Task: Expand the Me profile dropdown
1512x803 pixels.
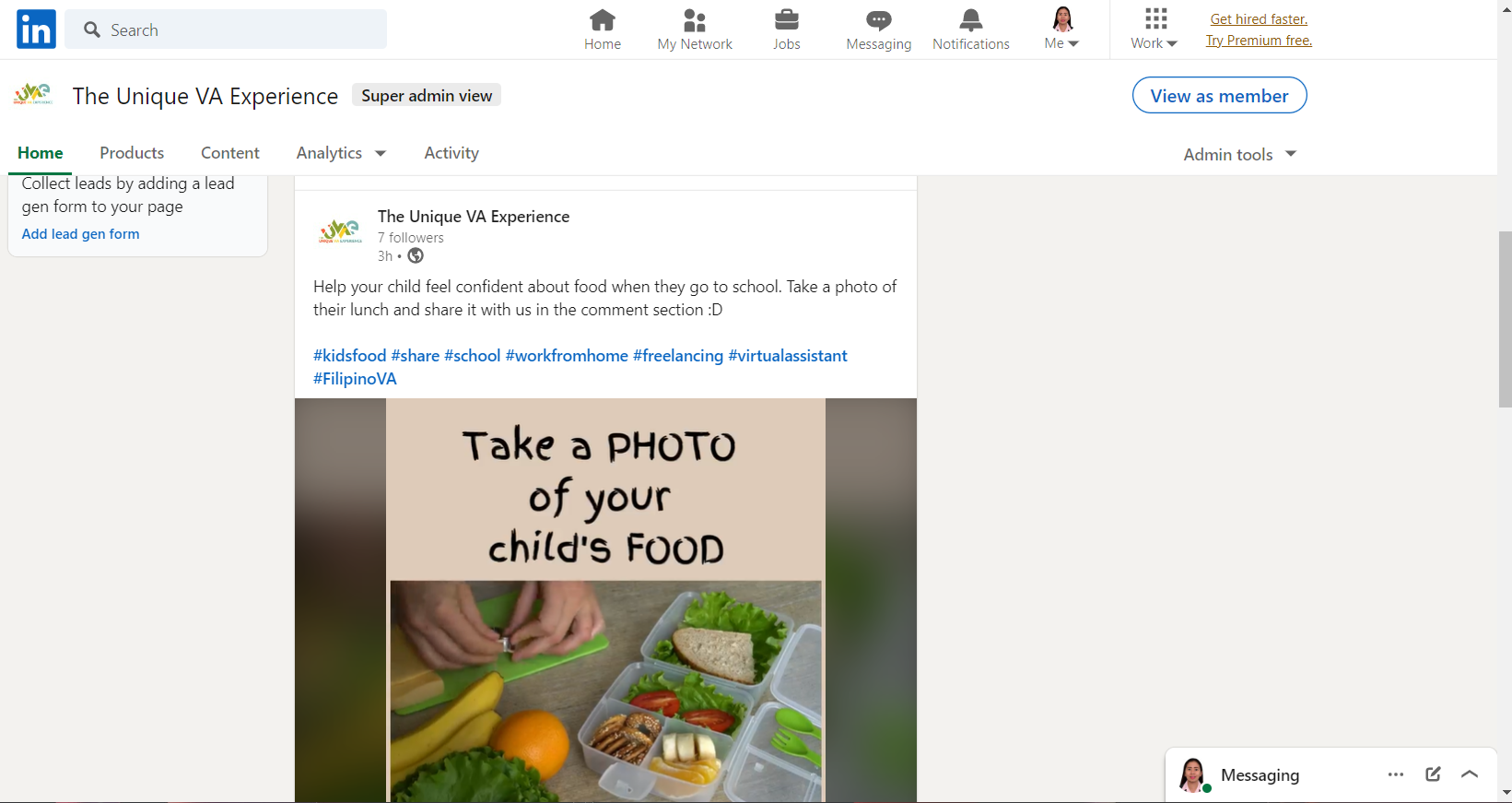Action: coord(1061,30)
